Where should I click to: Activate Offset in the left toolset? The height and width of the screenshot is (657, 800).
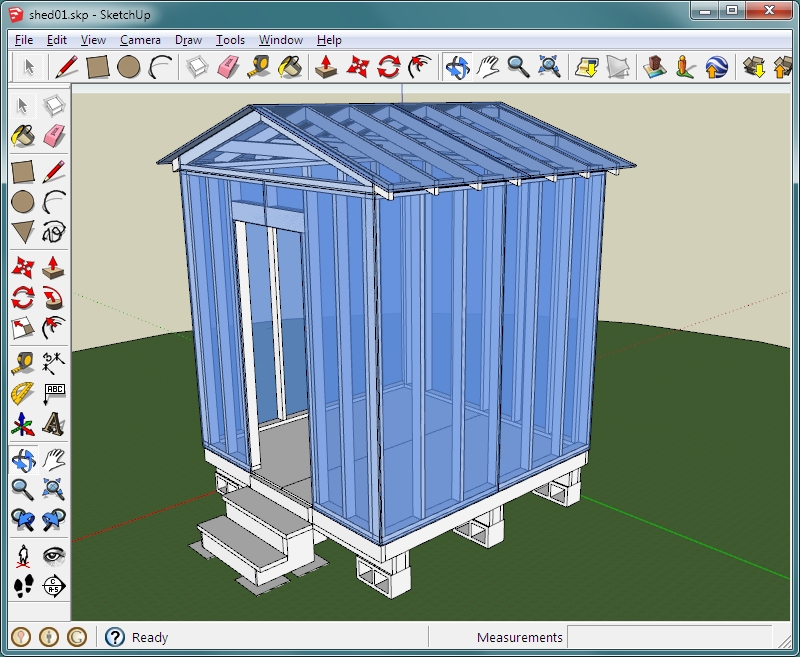click(54, 328)
